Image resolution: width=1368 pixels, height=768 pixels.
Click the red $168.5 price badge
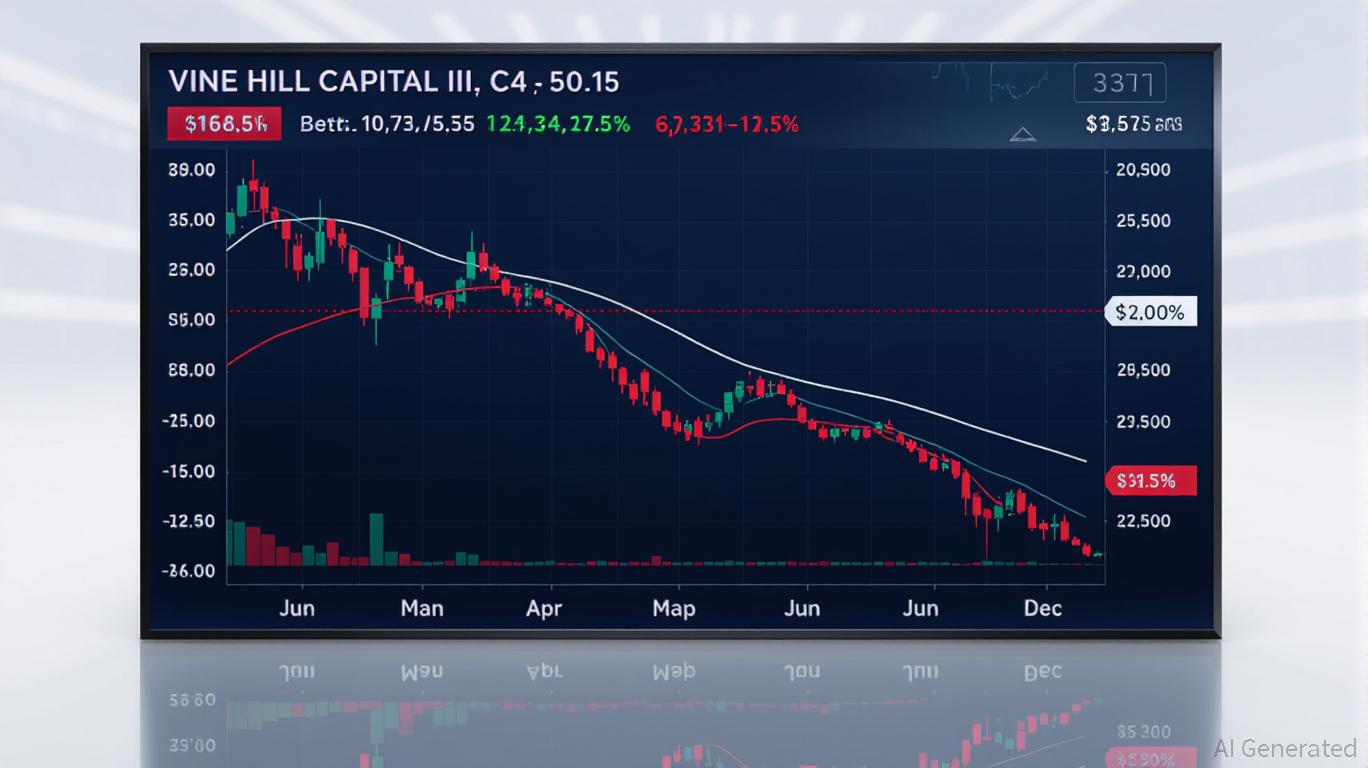[x=219, y=124]
